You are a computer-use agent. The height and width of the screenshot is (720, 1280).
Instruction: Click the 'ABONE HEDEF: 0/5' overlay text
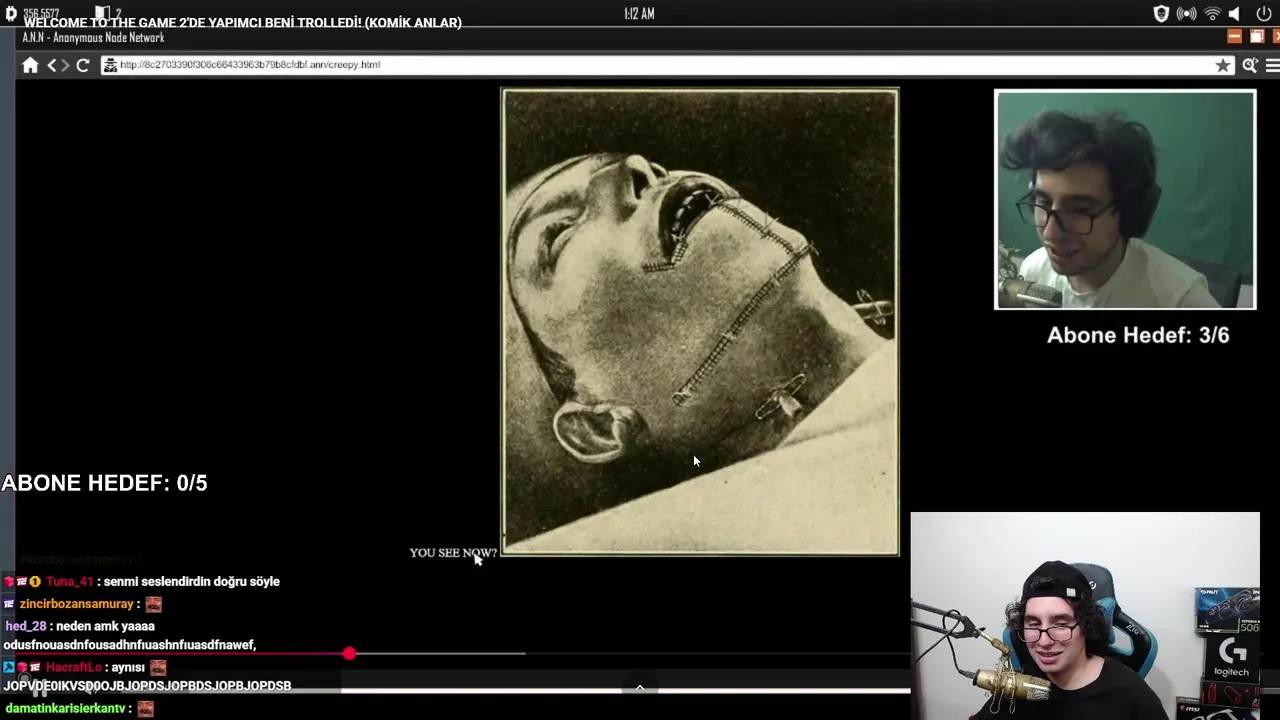coord(104,483)
